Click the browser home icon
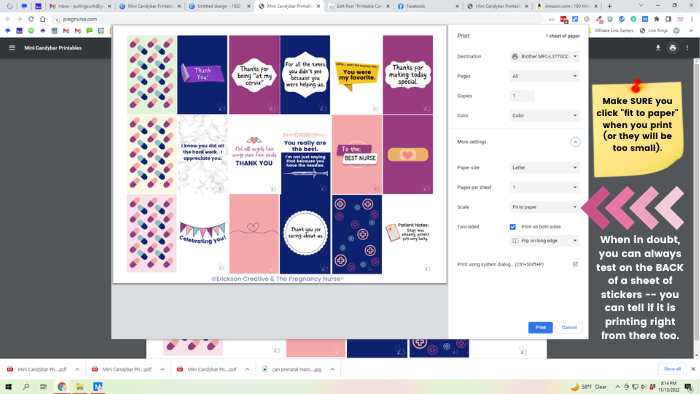 click(x=43, y=19)
